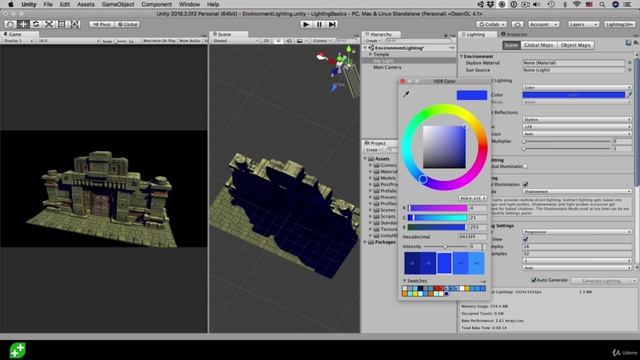Screen dimensions: 640x360
Task: Switch to the Global Maps tab
Action: pos(538,45)
